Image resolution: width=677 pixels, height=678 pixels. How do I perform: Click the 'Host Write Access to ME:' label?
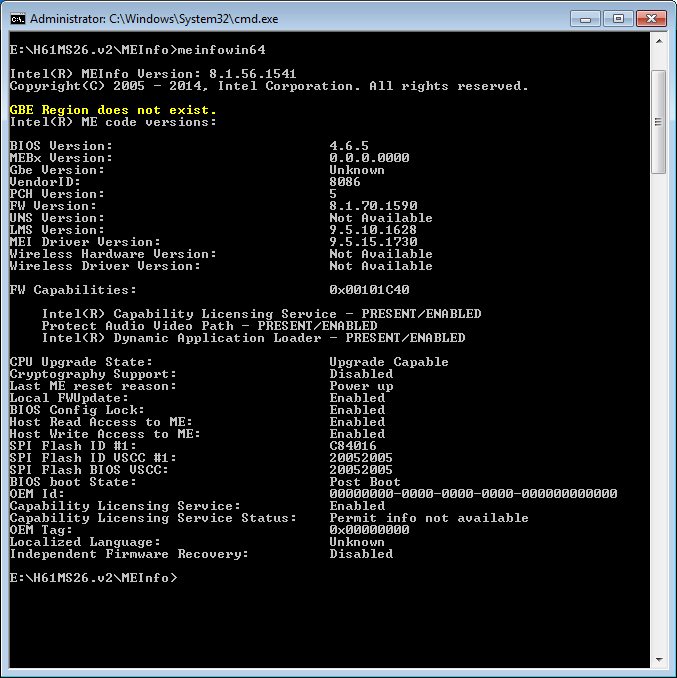105,434
